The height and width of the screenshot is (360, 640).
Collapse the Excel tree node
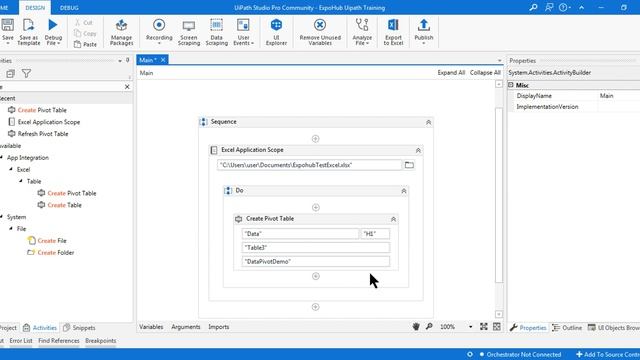point(11,169)
